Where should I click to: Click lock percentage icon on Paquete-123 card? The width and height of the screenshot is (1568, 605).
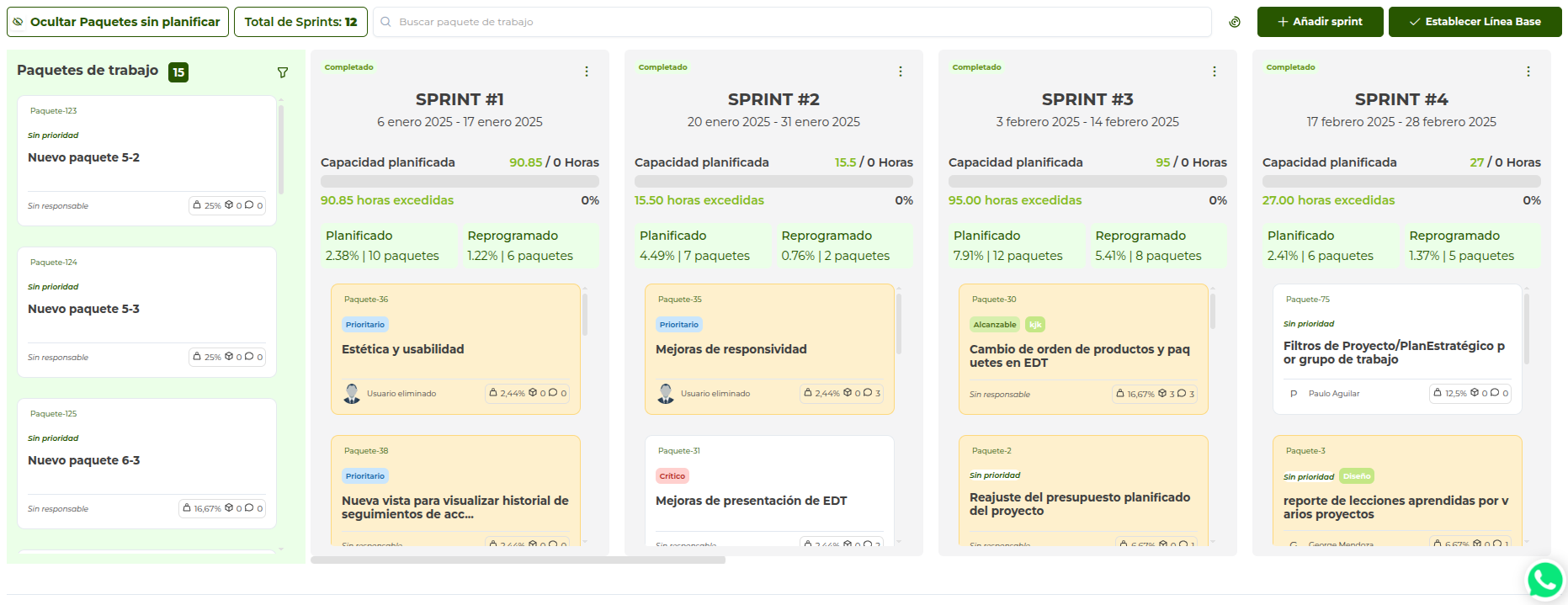[x=197, y=205]
